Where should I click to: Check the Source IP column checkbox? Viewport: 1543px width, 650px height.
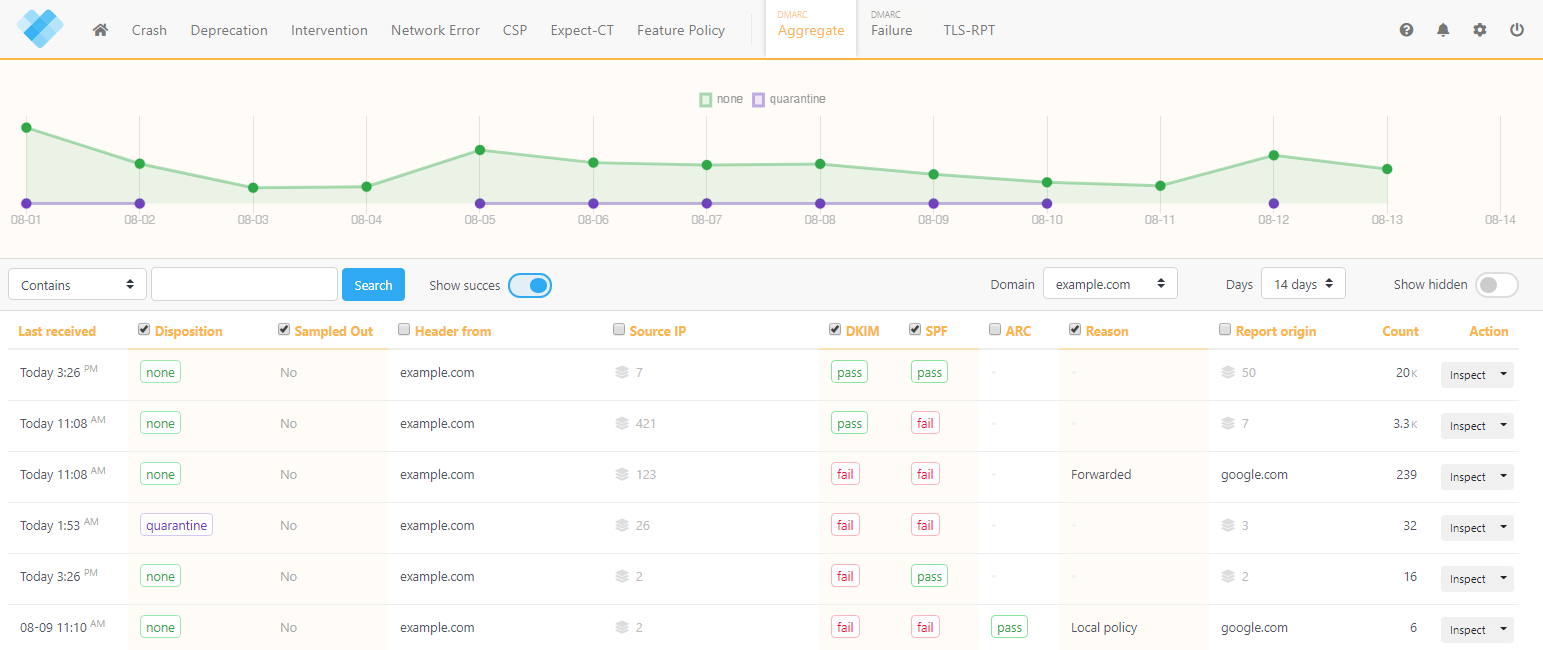[x=619, y=330]
